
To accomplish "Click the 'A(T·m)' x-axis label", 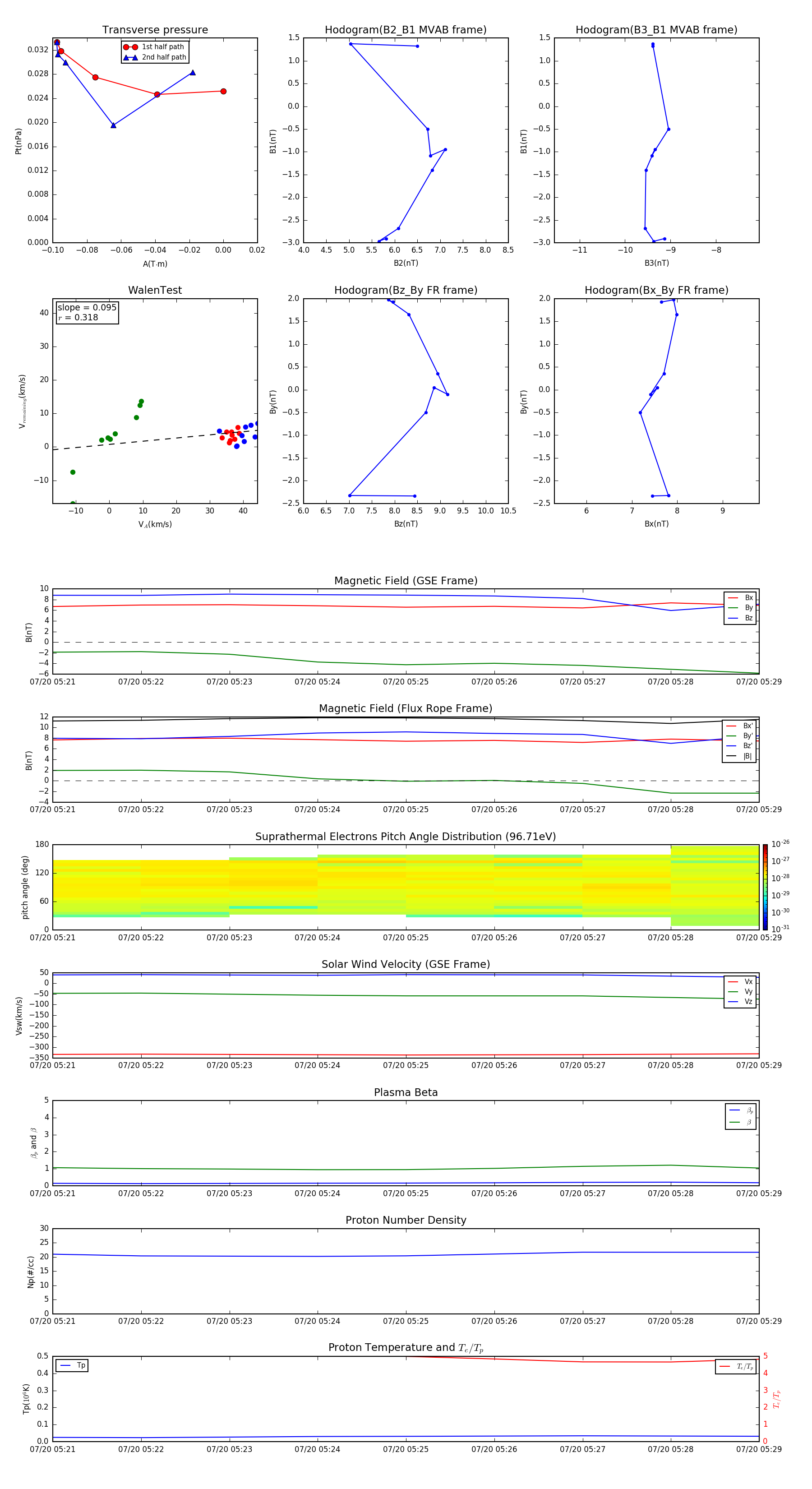I will (x=155, y=264).
